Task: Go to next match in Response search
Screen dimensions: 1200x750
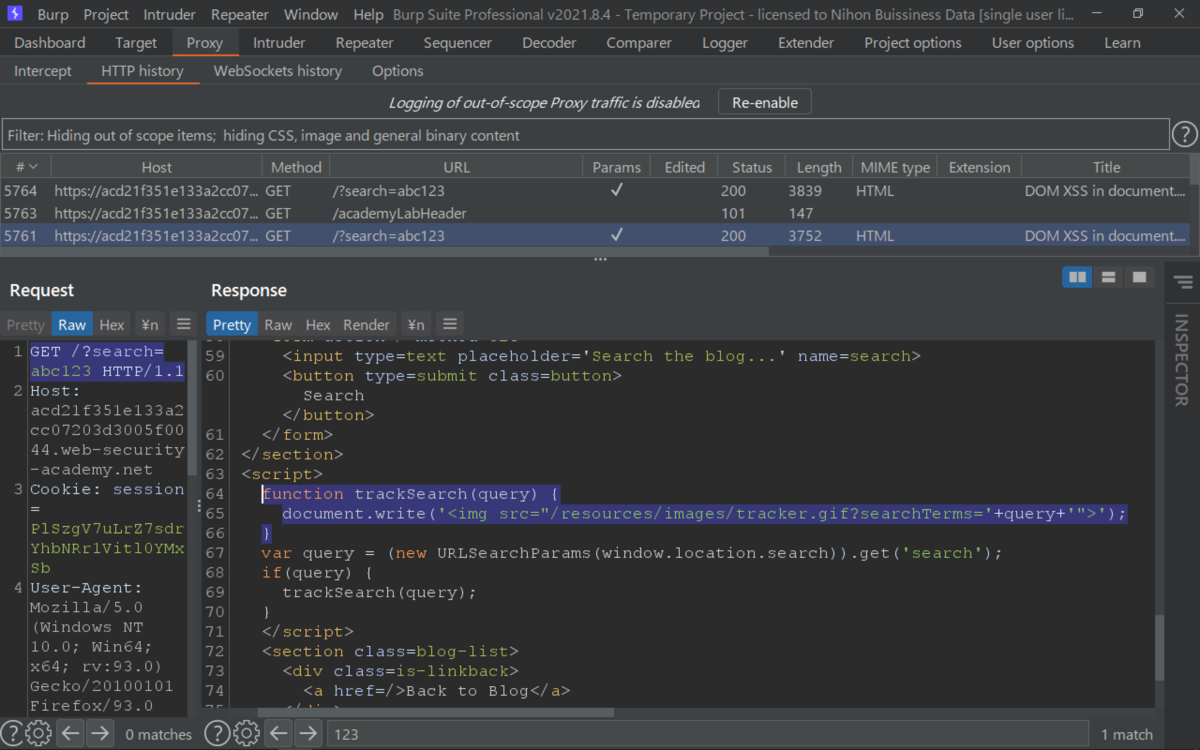Action: [x=308, y=733]
